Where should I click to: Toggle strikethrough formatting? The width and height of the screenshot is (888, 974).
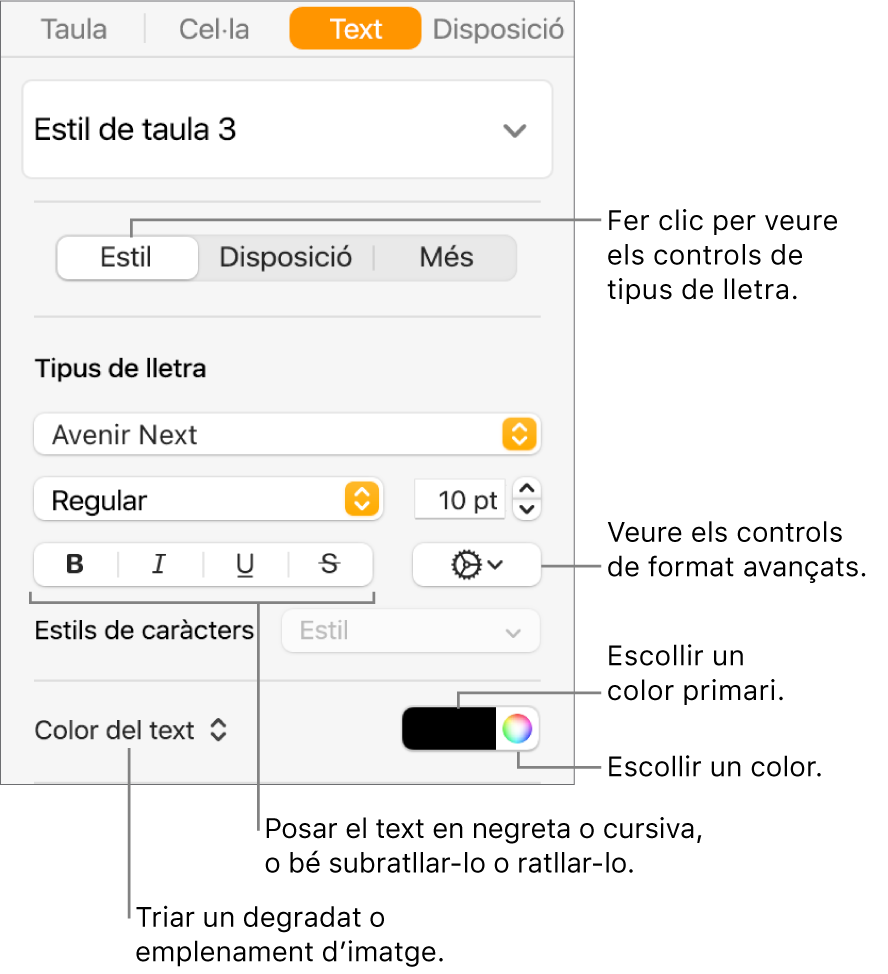point(330,565)
